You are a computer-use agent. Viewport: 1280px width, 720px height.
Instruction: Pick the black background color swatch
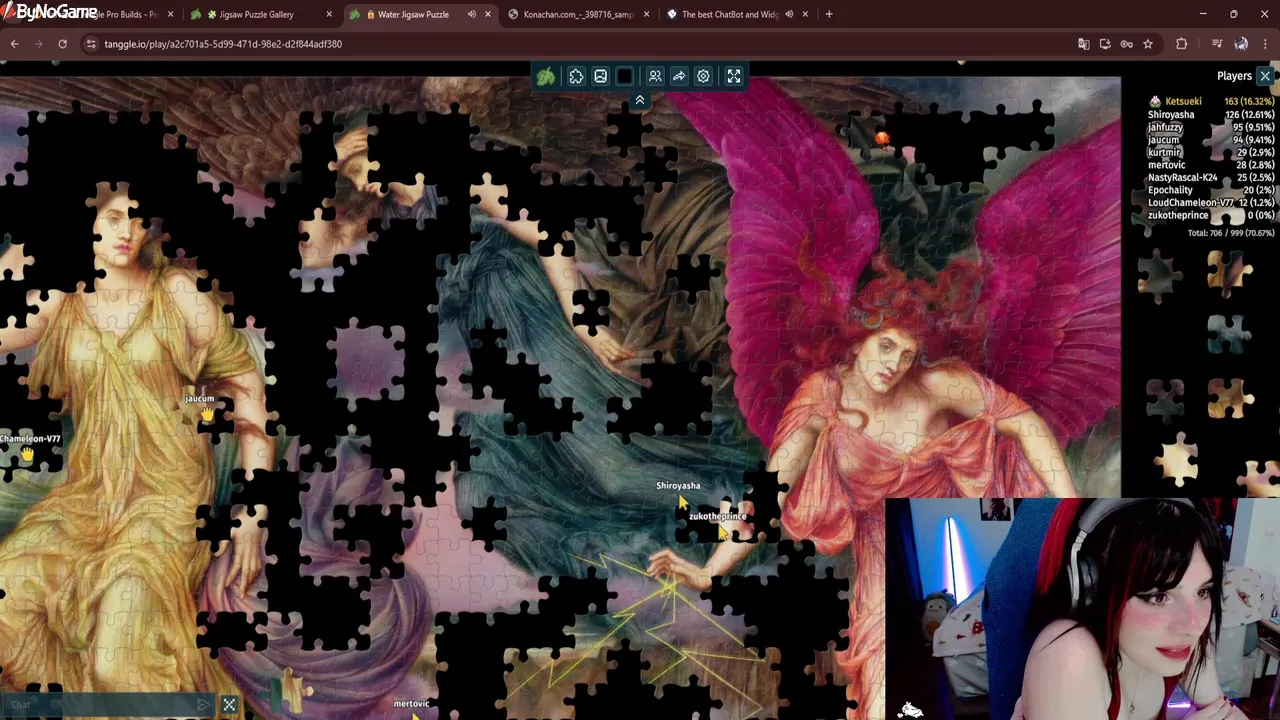tap(625, 76)
